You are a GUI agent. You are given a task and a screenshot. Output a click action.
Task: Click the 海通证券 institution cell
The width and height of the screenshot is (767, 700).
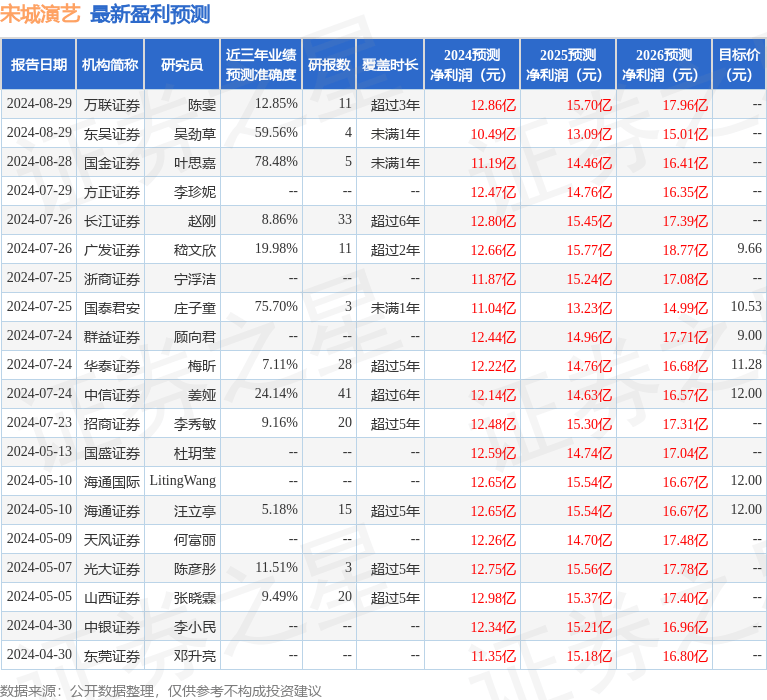pos(112,511)
